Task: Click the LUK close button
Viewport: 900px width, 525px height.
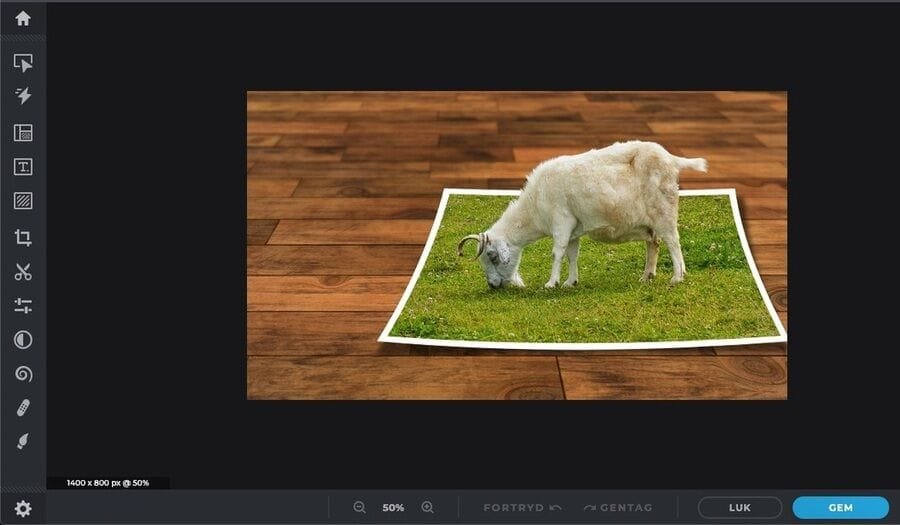Action: point(740,508)
